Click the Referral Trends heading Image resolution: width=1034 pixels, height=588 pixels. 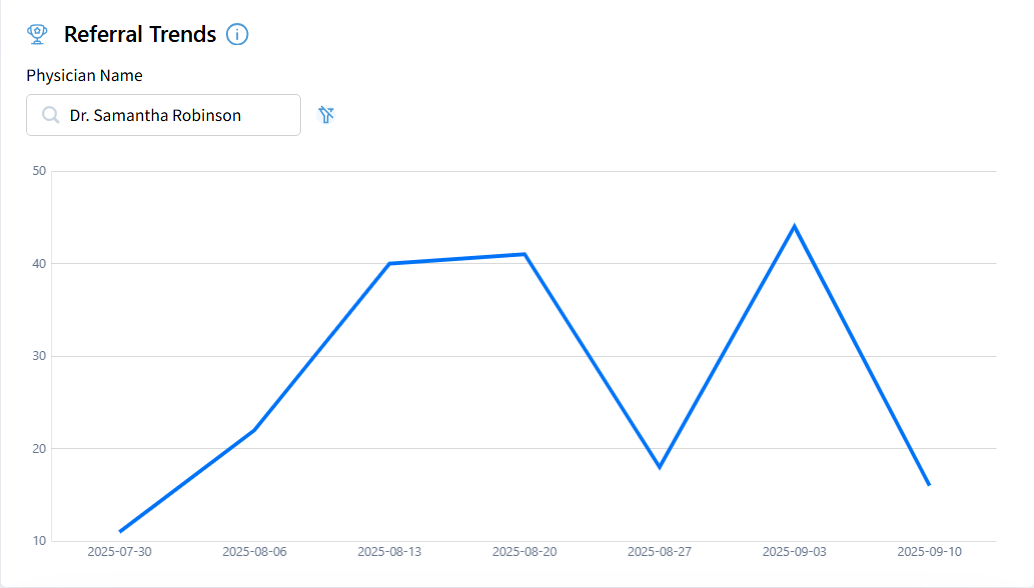pyautogui.click(x=140, y=34)
